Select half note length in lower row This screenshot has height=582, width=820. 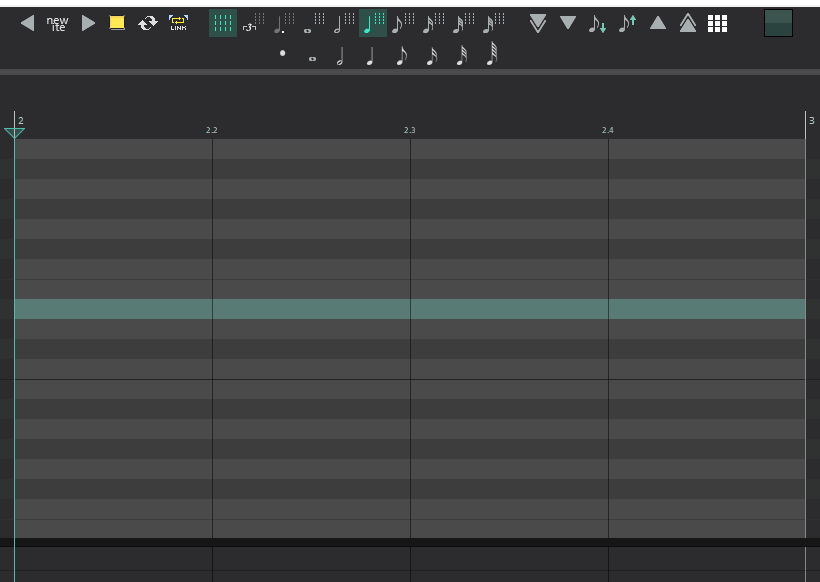pos(341,57)
